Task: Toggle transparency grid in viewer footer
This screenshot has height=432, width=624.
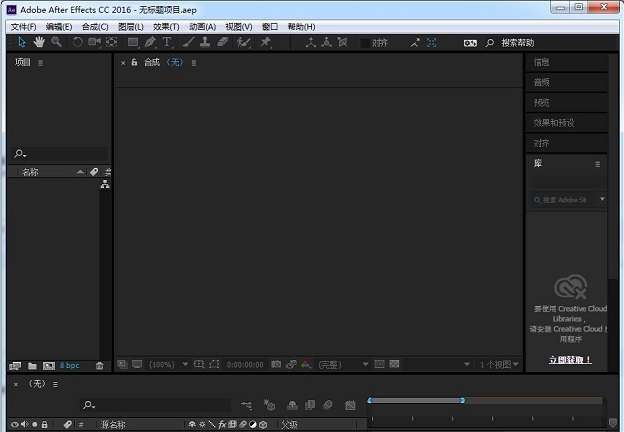Action: point(394,364)
